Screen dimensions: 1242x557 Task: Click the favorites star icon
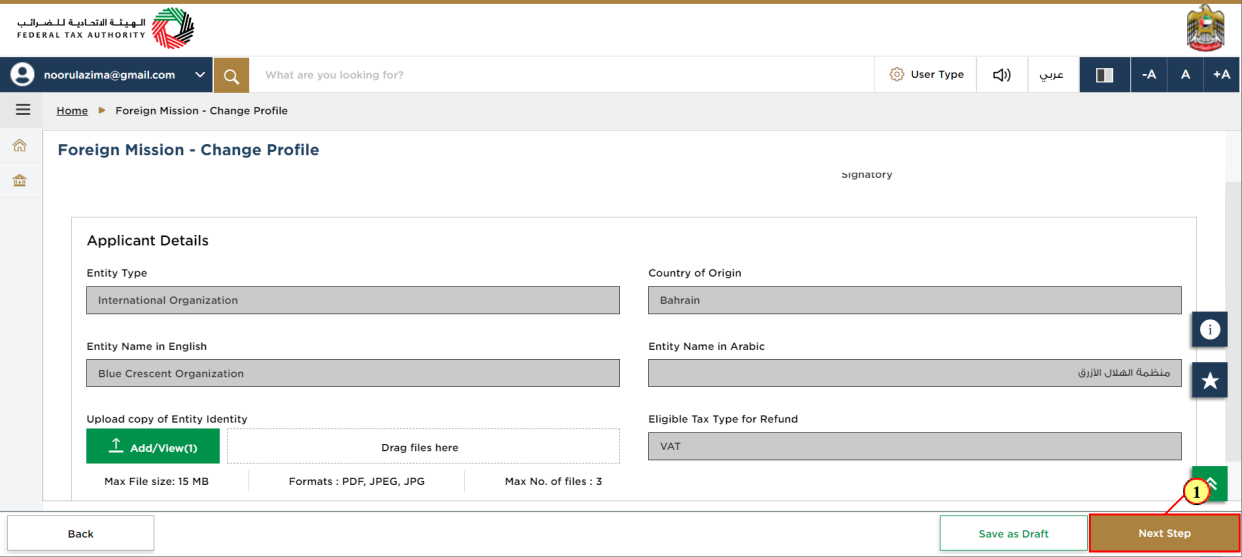1210,380
